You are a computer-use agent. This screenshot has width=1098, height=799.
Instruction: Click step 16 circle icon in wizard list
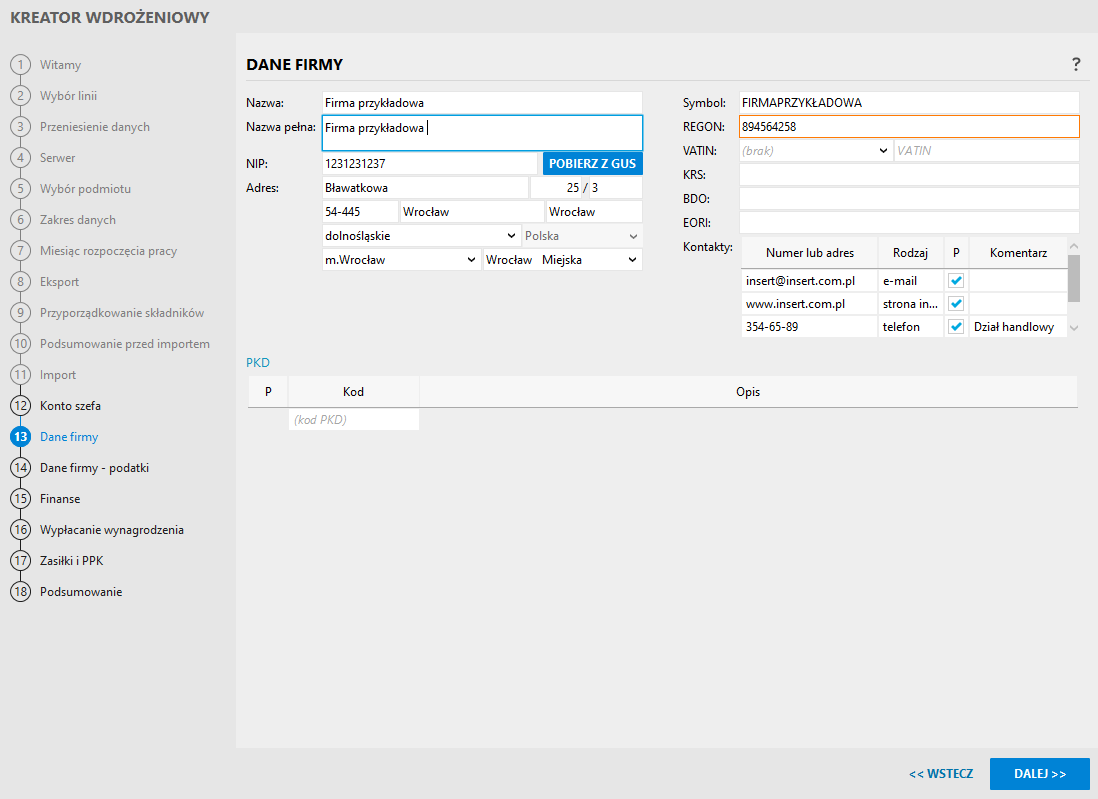point(20,530)
